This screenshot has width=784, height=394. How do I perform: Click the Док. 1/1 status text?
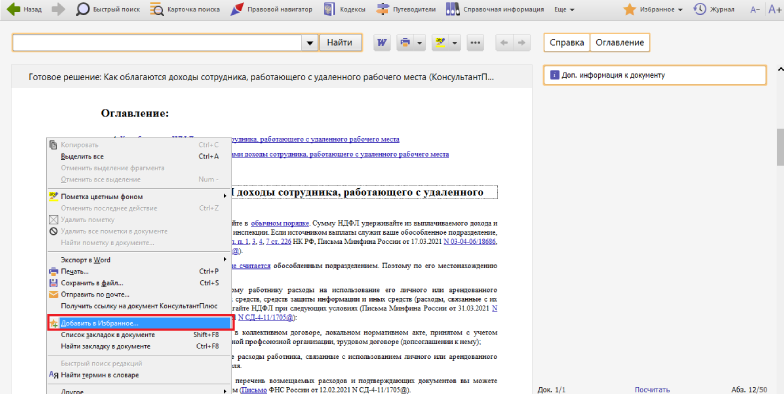pyautogui.click(x=552, y=390)
